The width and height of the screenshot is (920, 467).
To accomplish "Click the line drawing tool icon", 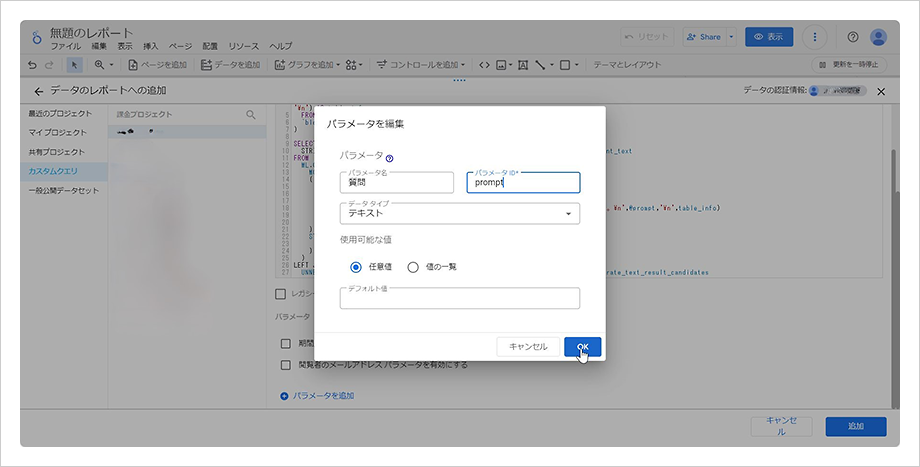I will (540, 65).
